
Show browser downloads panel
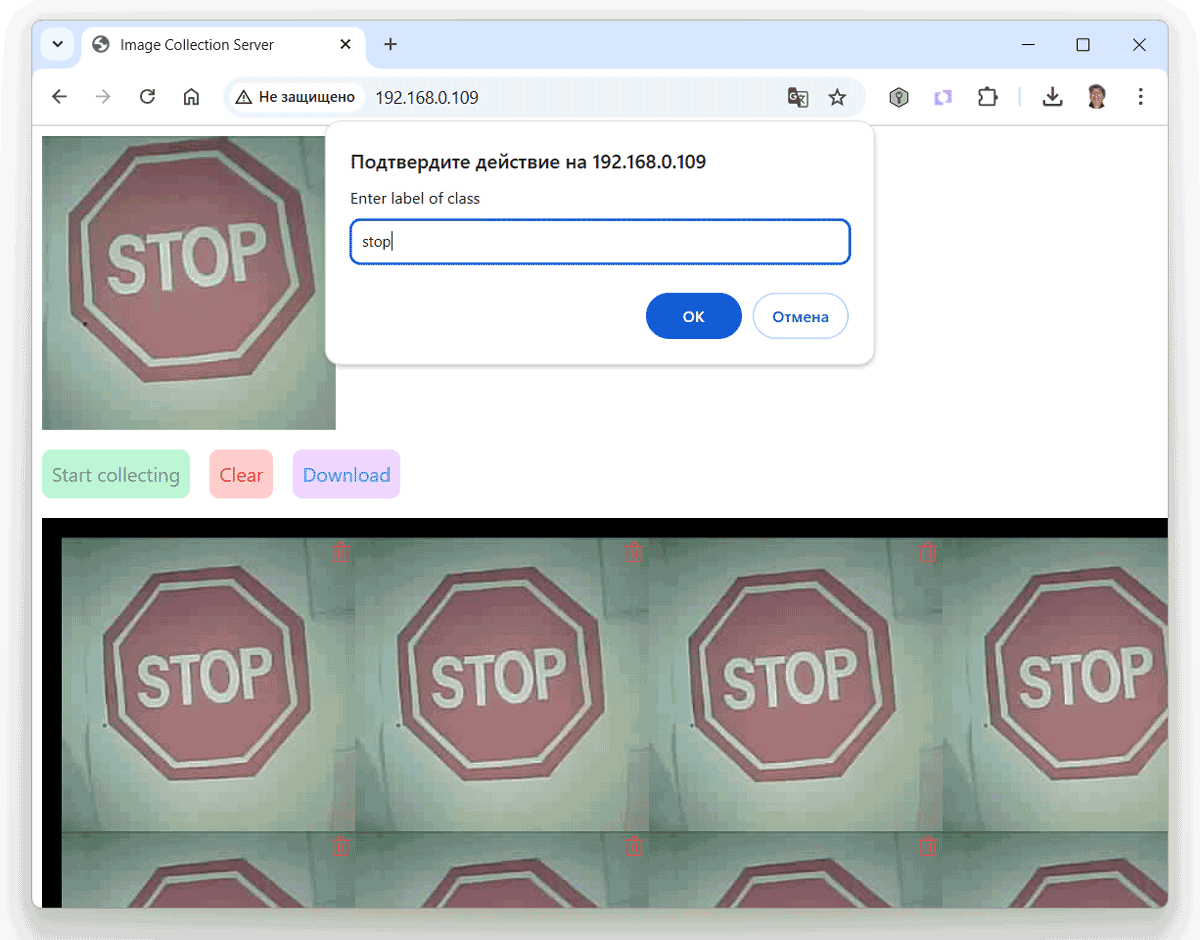click(1052, 97)
